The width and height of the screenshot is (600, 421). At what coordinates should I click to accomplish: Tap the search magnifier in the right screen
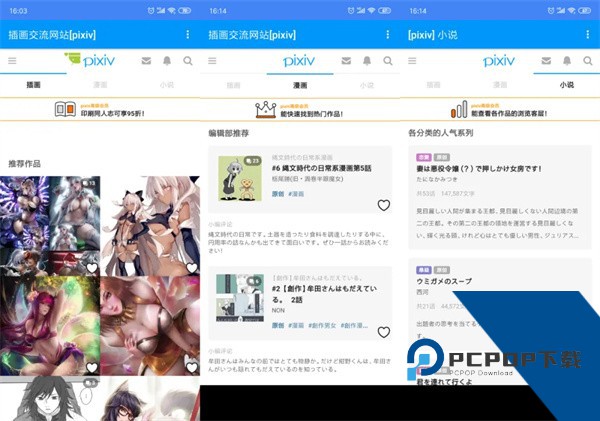click(588, 61)
